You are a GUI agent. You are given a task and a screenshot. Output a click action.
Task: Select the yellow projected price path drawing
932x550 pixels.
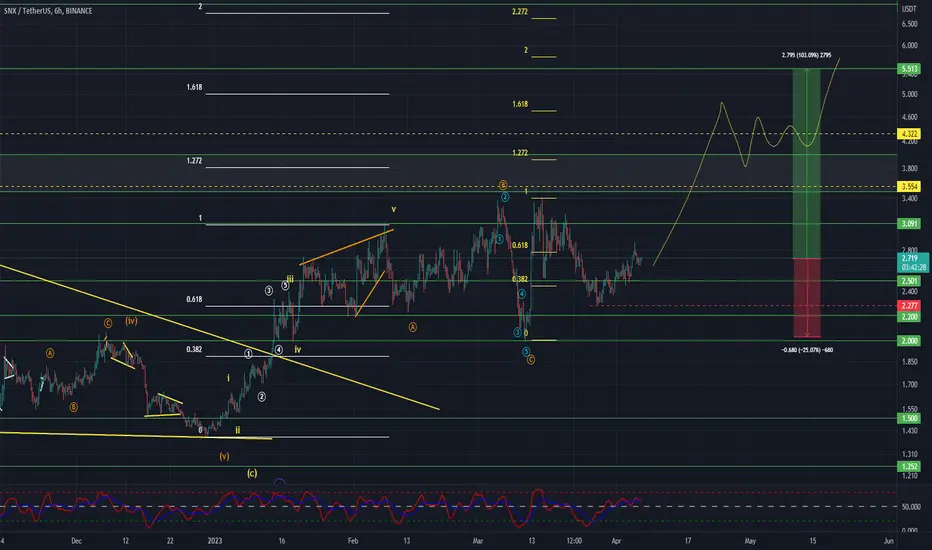pyautogui.click(x=746, y=161)
